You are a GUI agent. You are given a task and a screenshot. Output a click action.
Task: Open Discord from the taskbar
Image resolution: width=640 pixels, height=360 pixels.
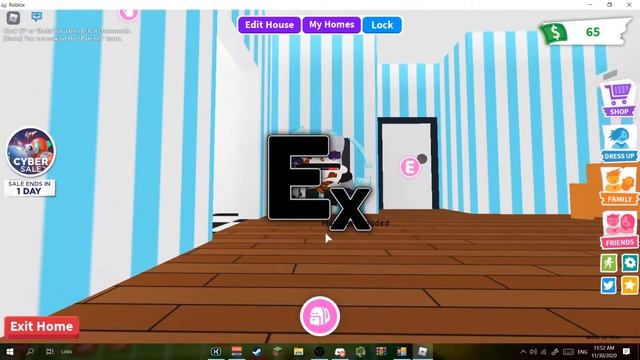point(340,351)
